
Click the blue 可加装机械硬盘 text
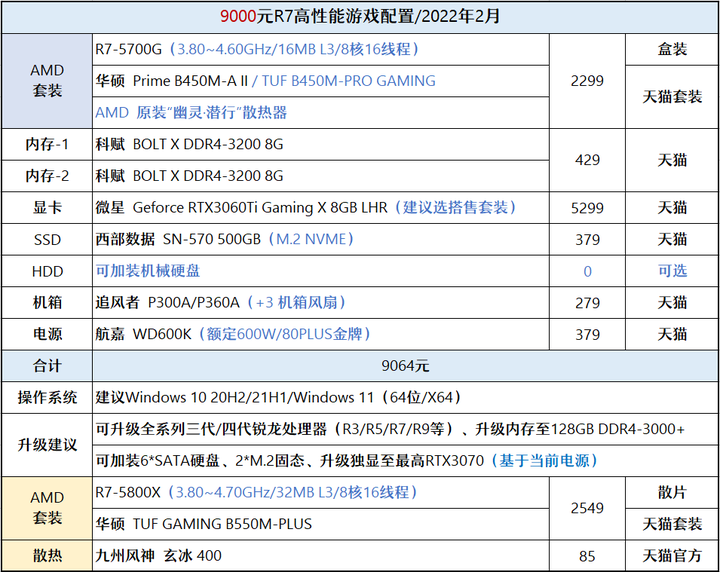(148, 271)
